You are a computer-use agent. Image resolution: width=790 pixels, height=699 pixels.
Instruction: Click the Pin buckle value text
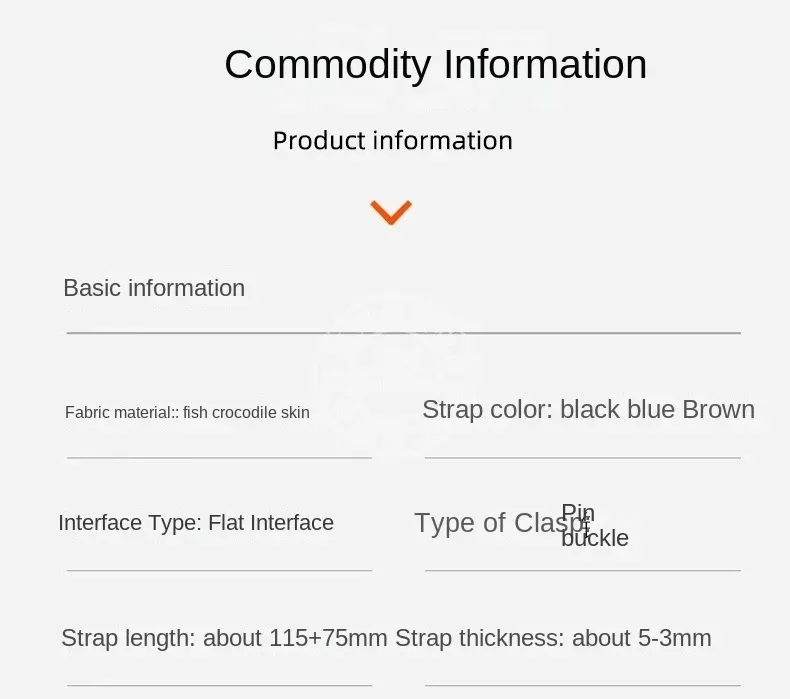pos(595,526)
